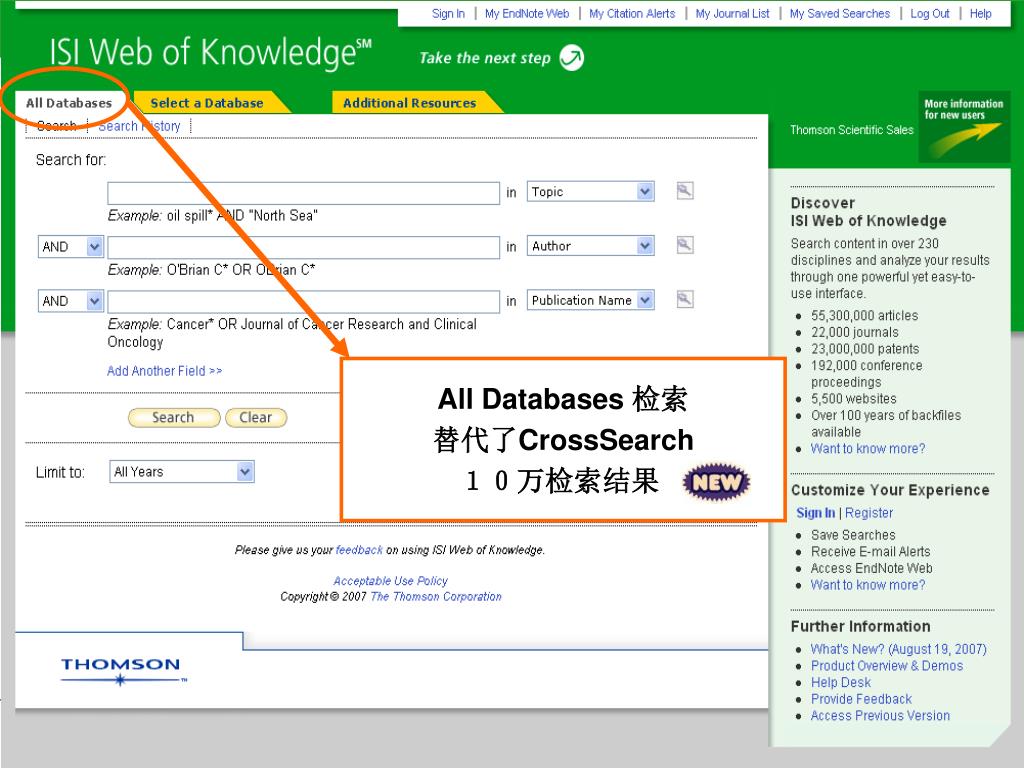Viewport: 1024px width, 768px height.
Task: Click Sign In under Customize Your Experience
Action: coord(816,513)
